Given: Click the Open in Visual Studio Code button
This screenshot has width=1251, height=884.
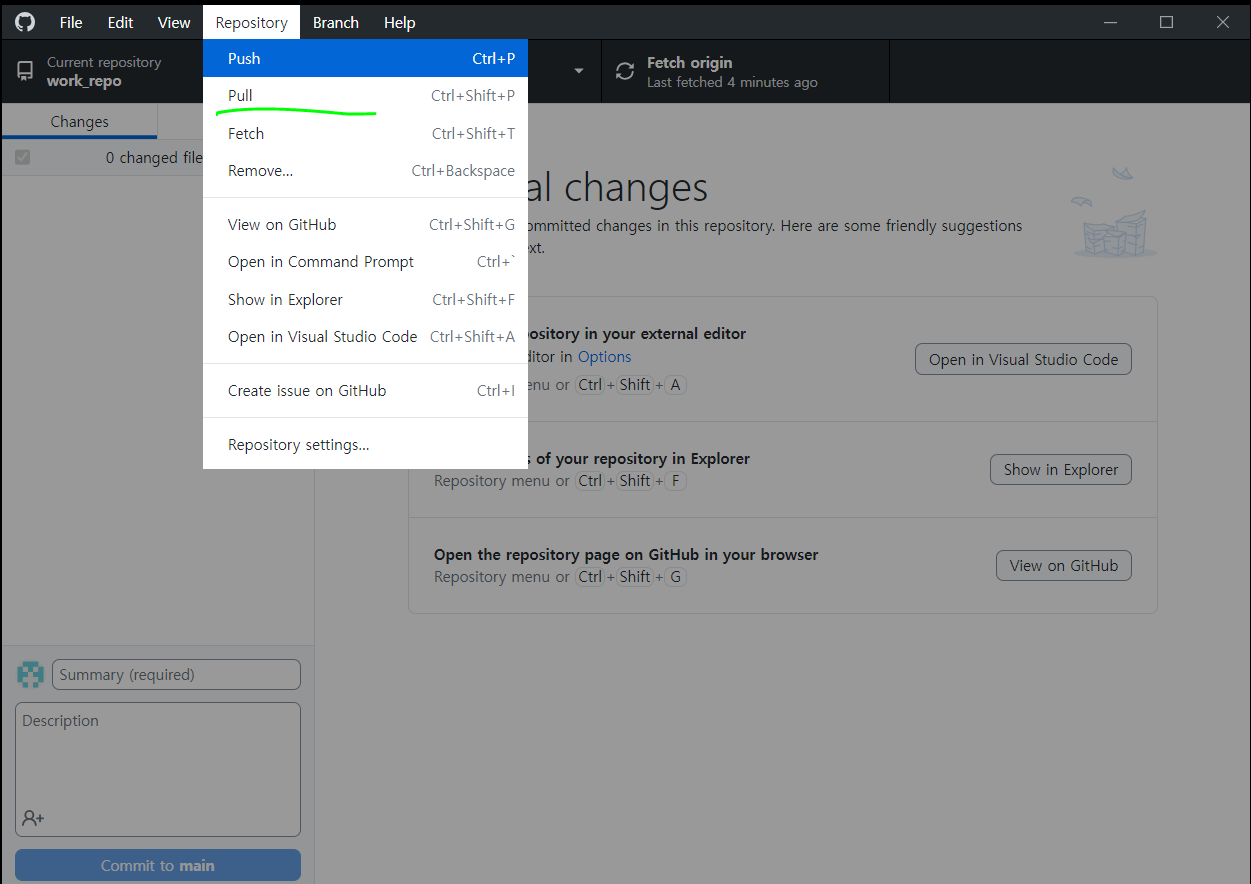Looking at the screenshot, I should 1023,359.
